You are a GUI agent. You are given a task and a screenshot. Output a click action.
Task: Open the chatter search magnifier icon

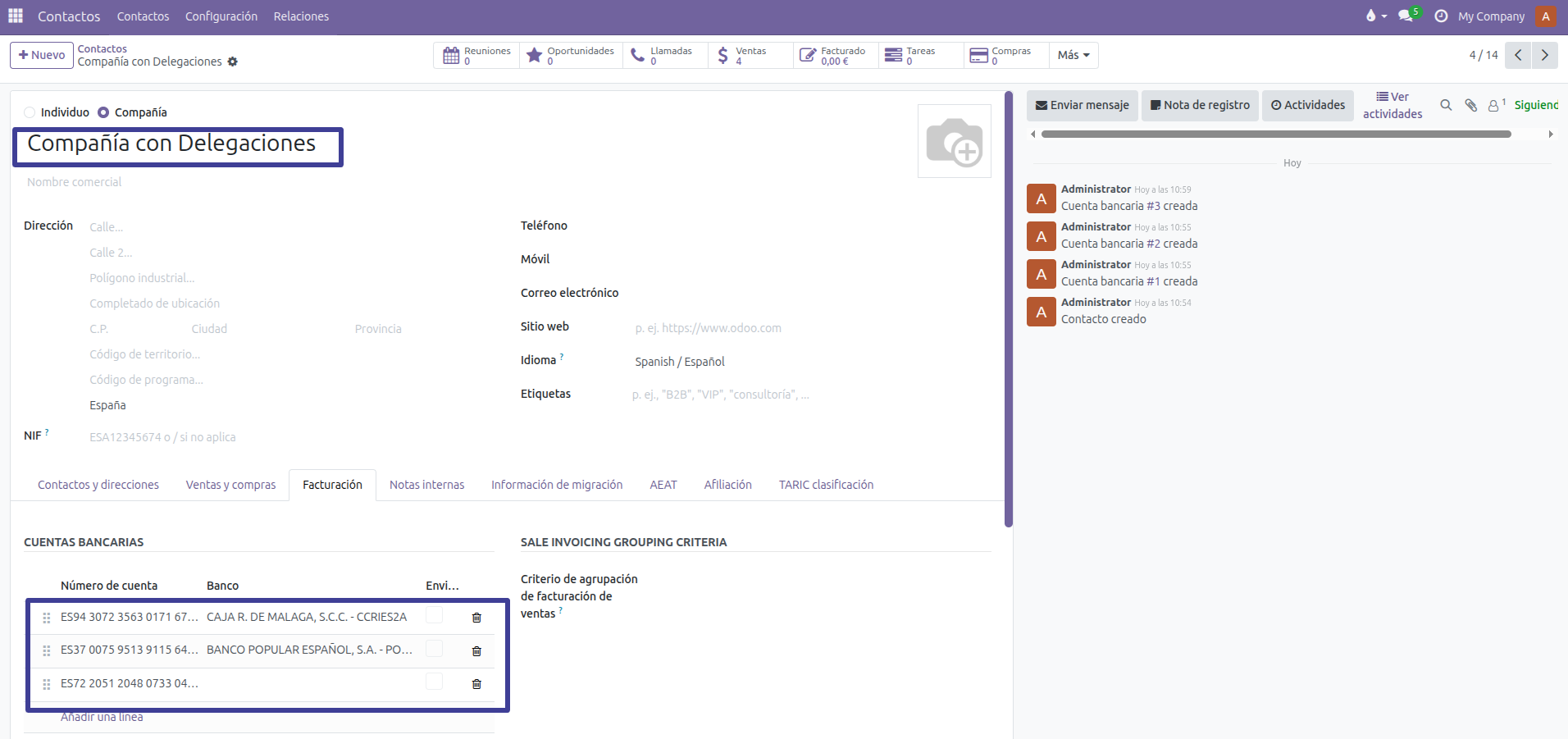(1446, 105)
